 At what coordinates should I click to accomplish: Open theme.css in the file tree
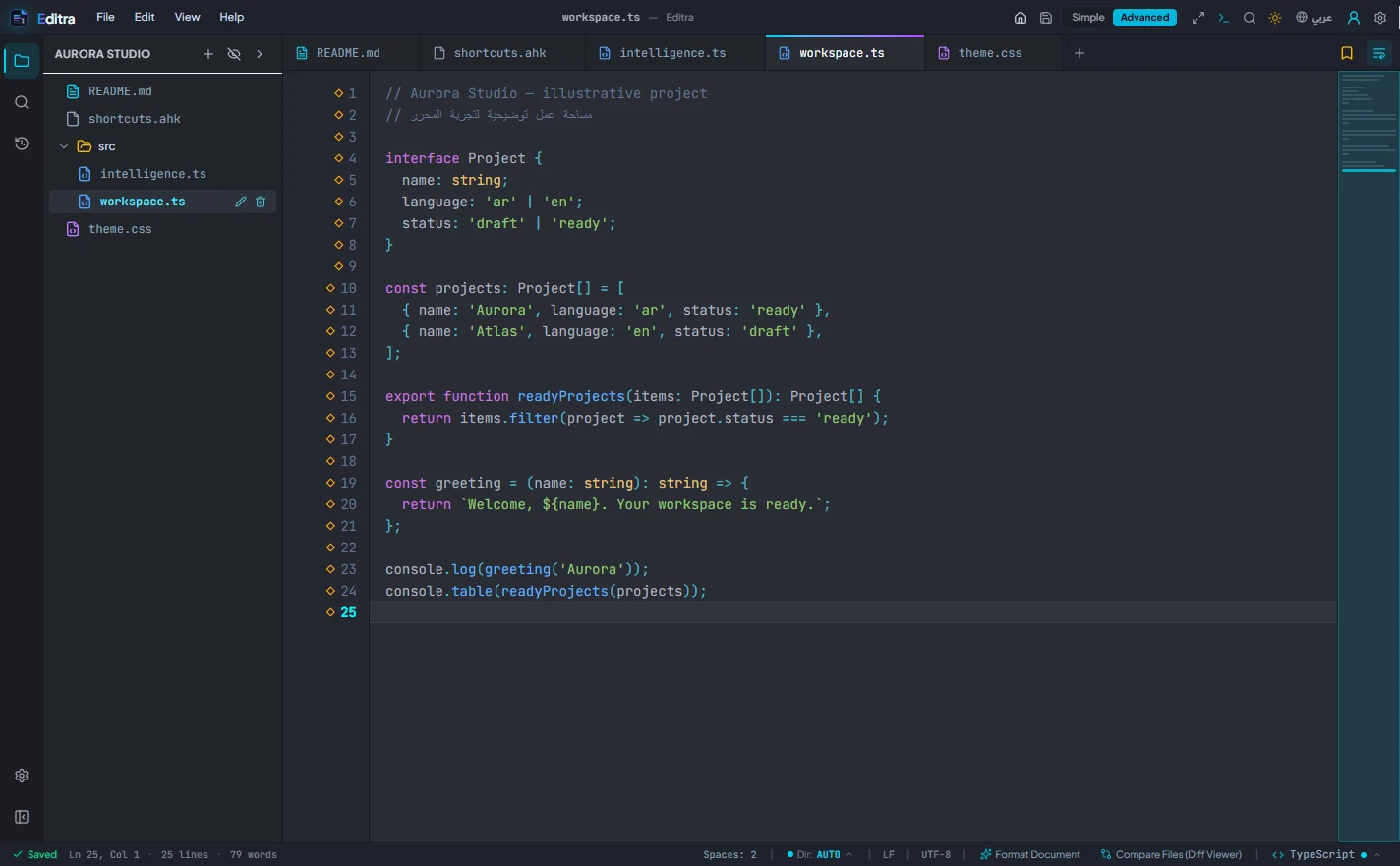[120, 229]
